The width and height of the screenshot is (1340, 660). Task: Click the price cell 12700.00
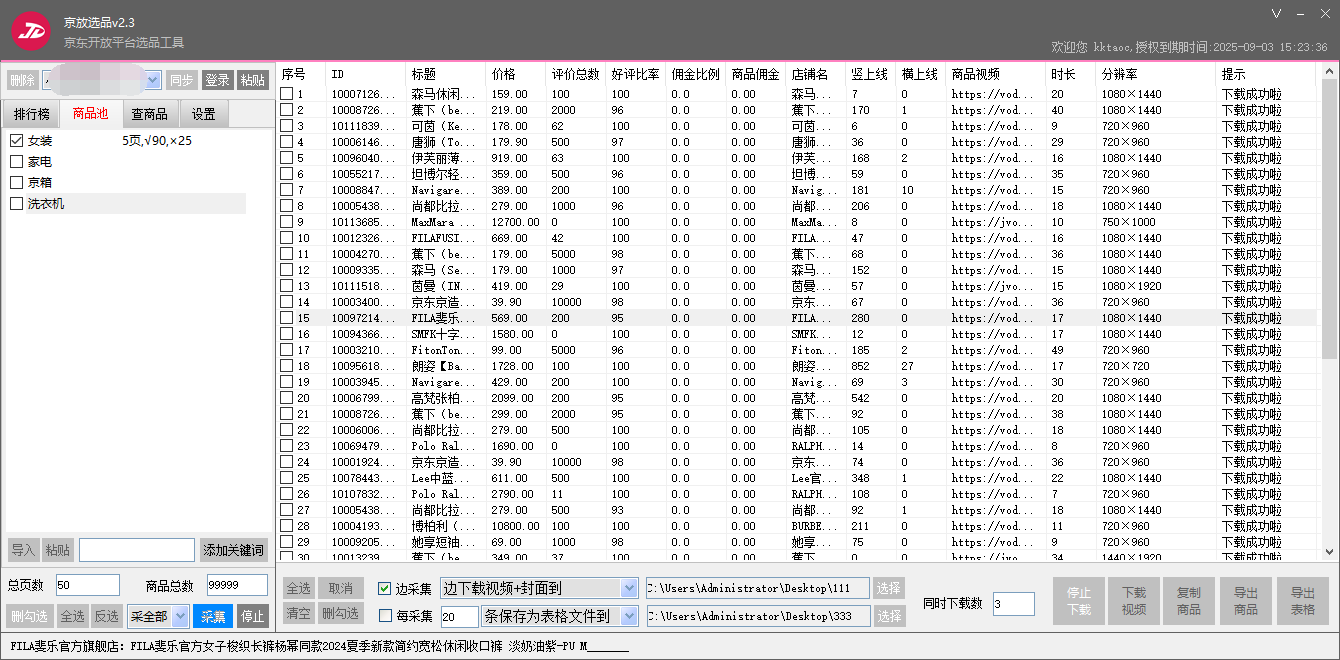click(516, 222)
